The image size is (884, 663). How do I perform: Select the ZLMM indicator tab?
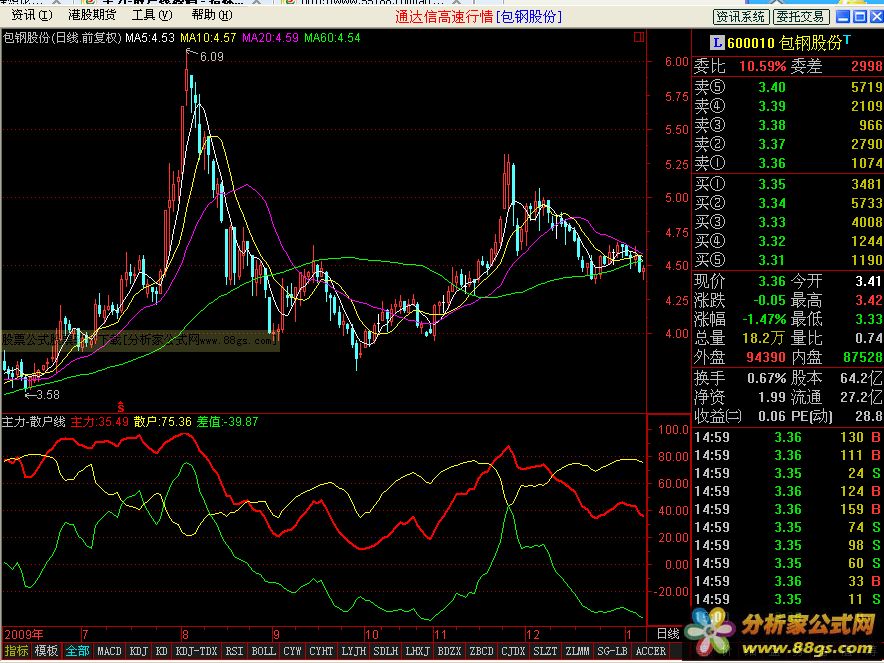pyautogui.click(x=577, y=651)
